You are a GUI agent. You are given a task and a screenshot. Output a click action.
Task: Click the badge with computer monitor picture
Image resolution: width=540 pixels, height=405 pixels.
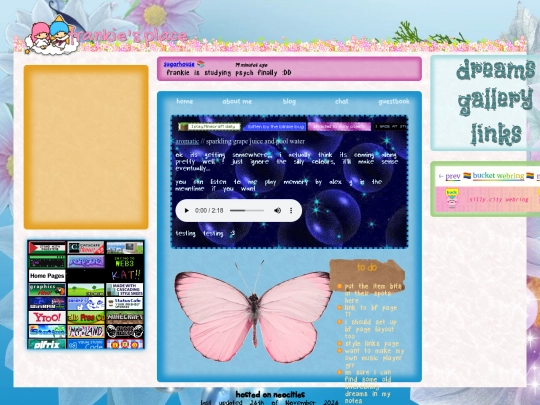[125, 248]
